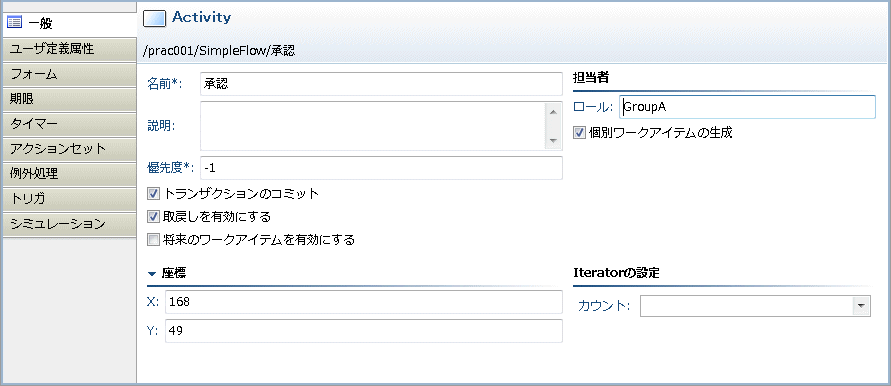Click the 説明 scrollbar up arrow

click(x=552, y=112)
